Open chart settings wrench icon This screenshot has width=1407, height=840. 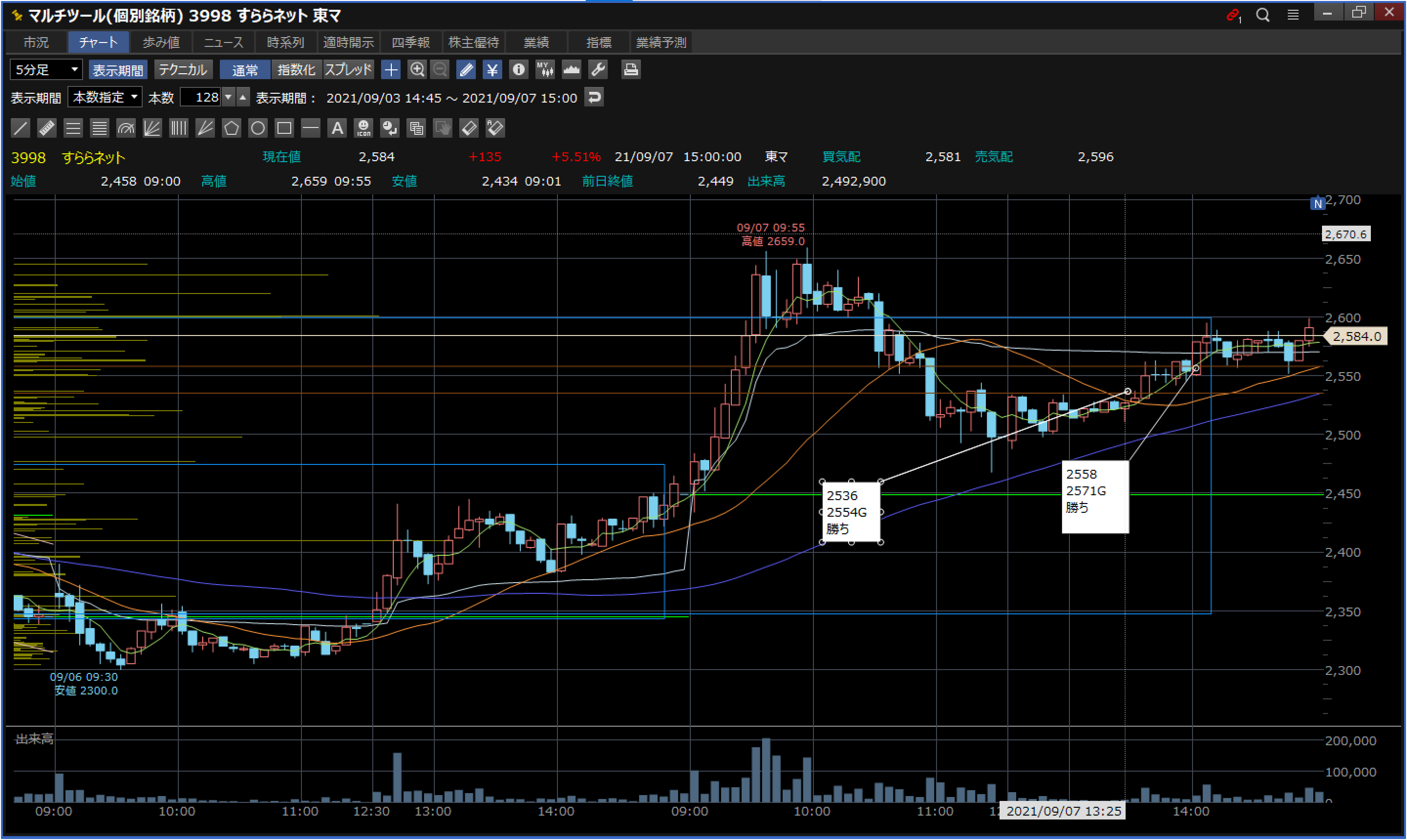pos(598,70)
